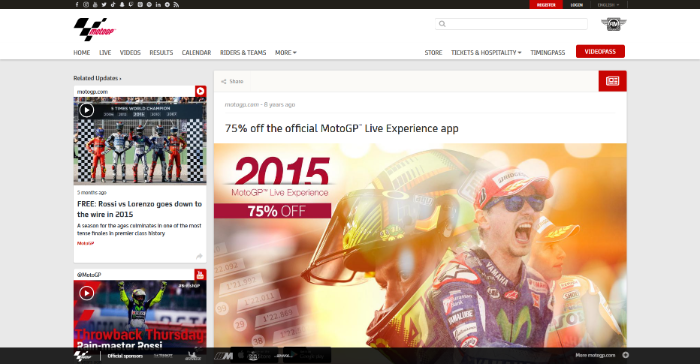Screen dimensions: 700x364
Task: Go to the HOME menu item
Action: coord(82,53)
